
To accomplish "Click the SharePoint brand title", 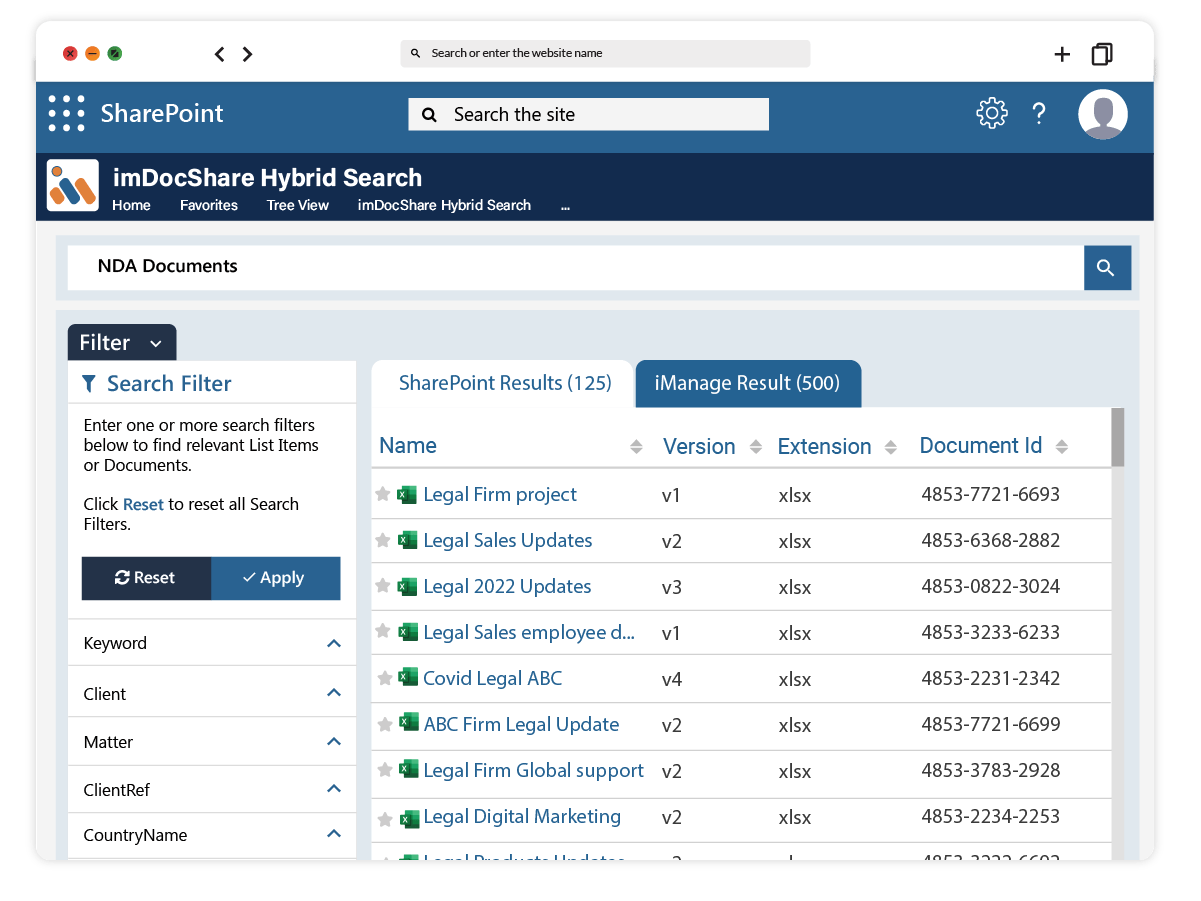I will tap(162, 113).
